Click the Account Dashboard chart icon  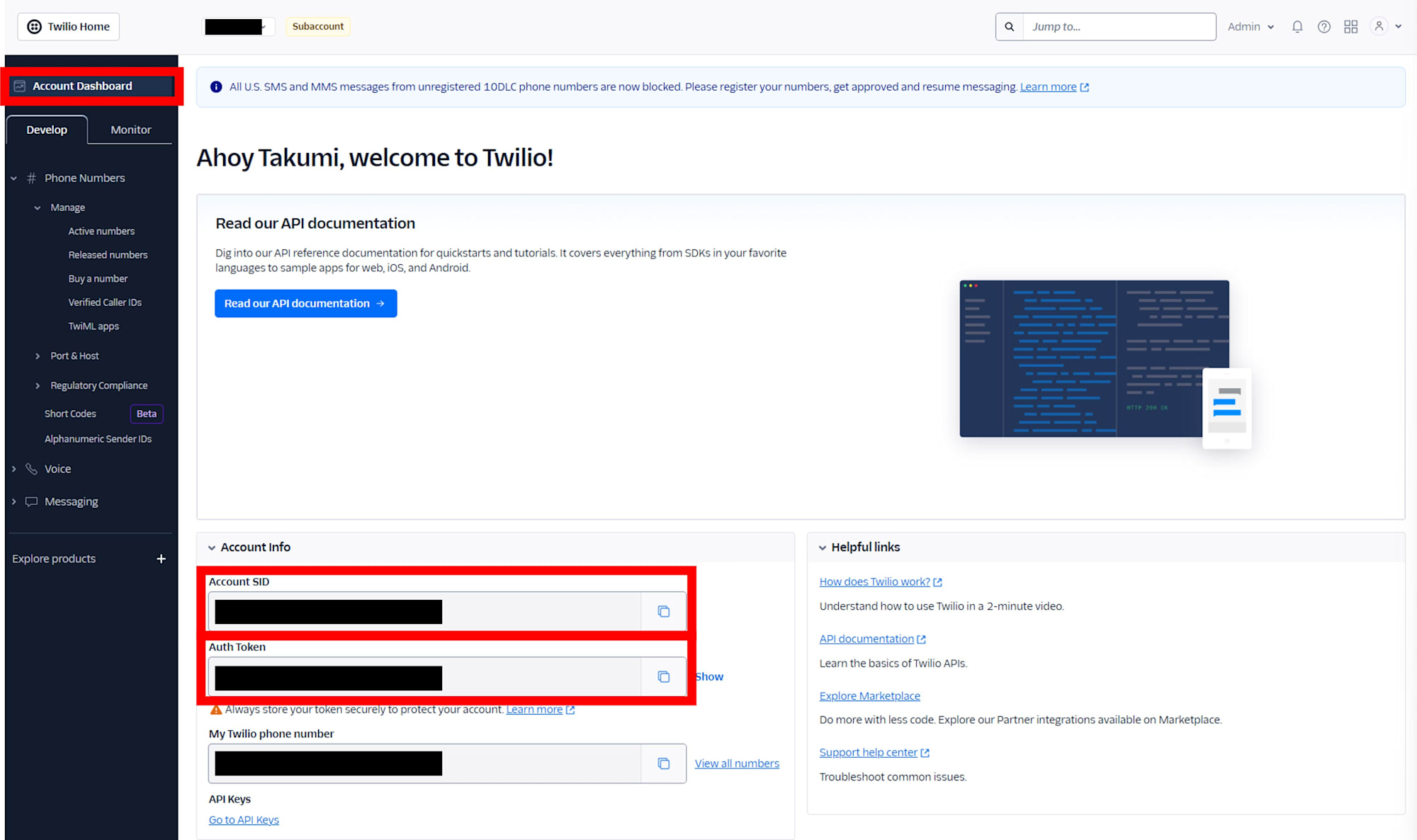[x=20, y=86]
